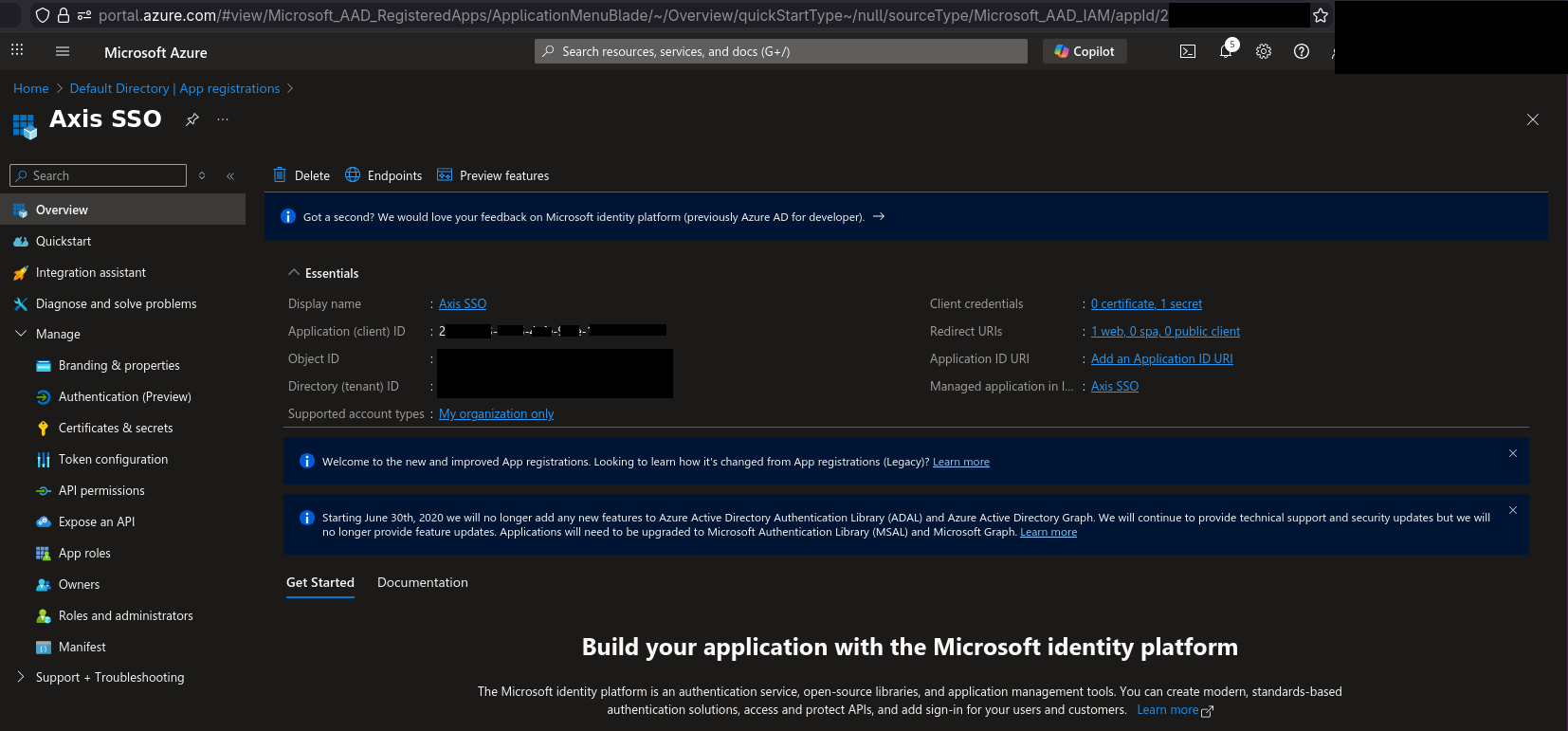Image resolution: width=1568 pixels, height=731 pixels.
Task: Open redirect URIs 1 web link
Action: click(1165, 331)
